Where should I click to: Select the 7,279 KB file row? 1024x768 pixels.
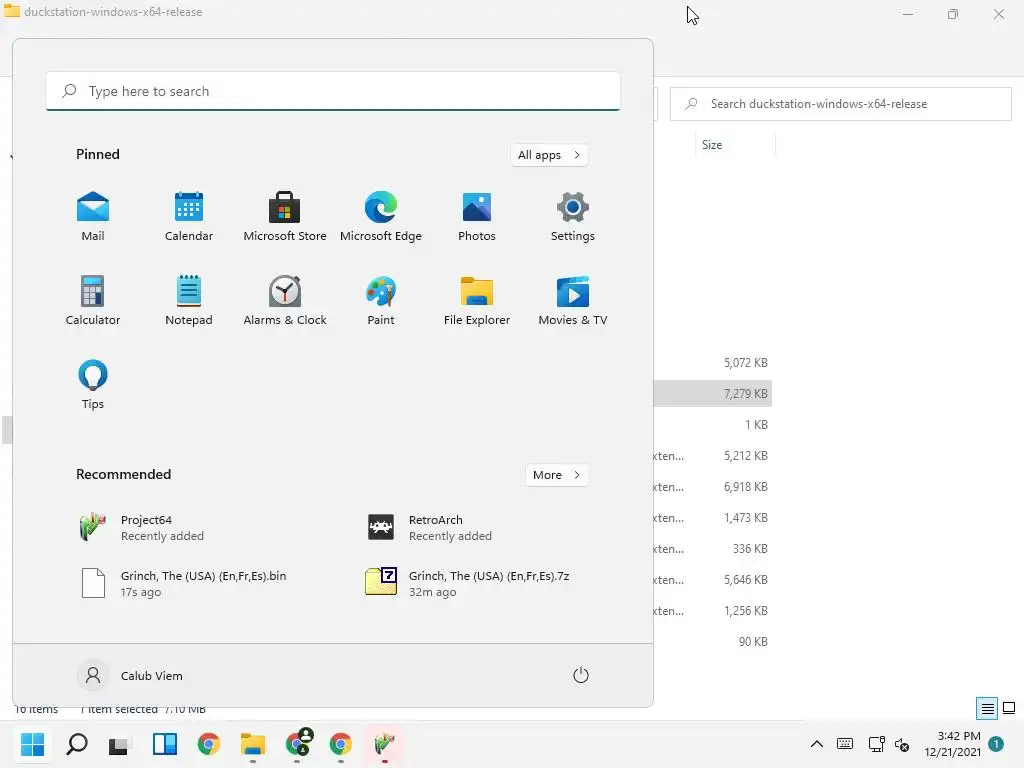coord(713,394)
